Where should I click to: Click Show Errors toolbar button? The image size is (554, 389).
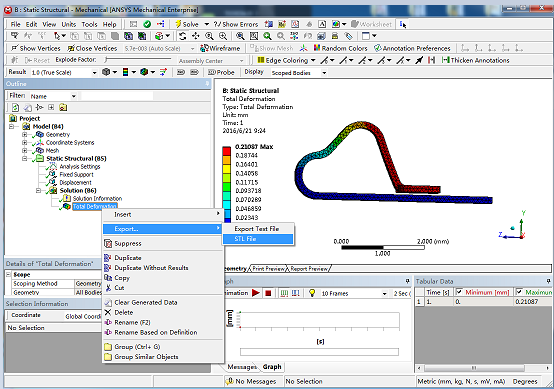point(236,24)
